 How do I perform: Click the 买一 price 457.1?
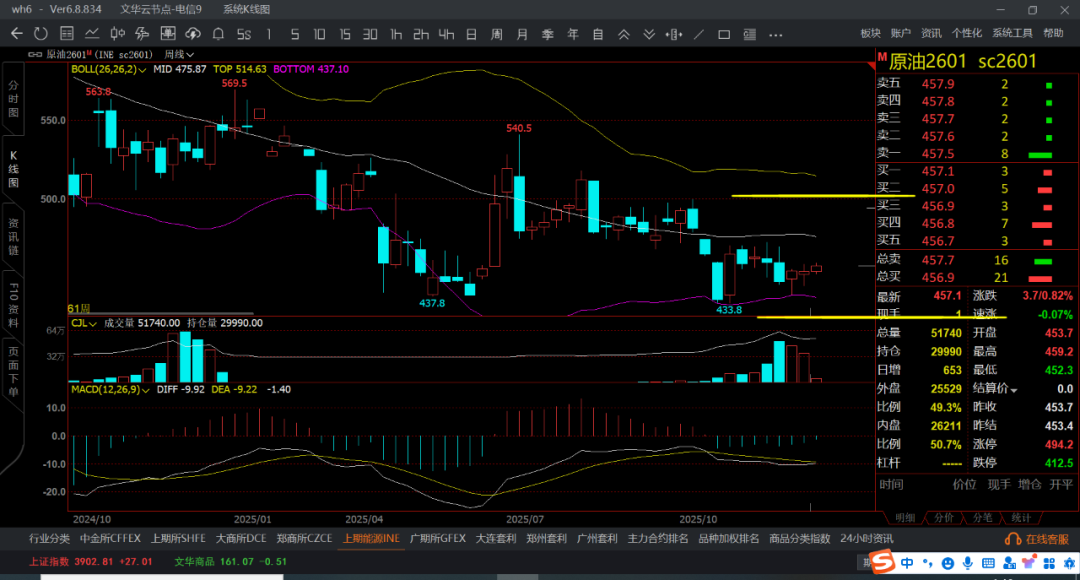tap(937, 171)
